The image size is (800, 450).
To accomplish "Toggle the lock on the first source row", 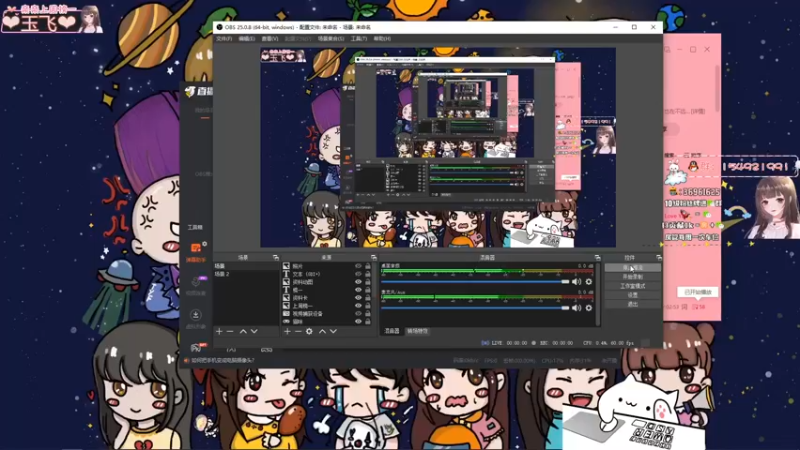I will [368, 266].
